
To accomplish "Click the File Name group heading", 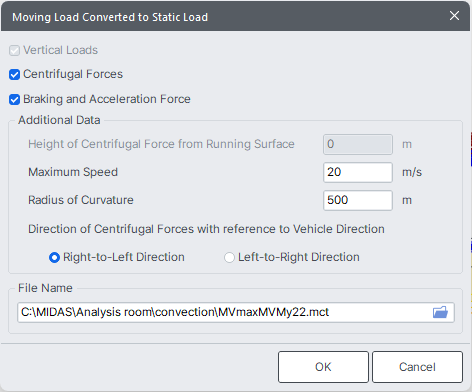I will (x=45, y=288).
